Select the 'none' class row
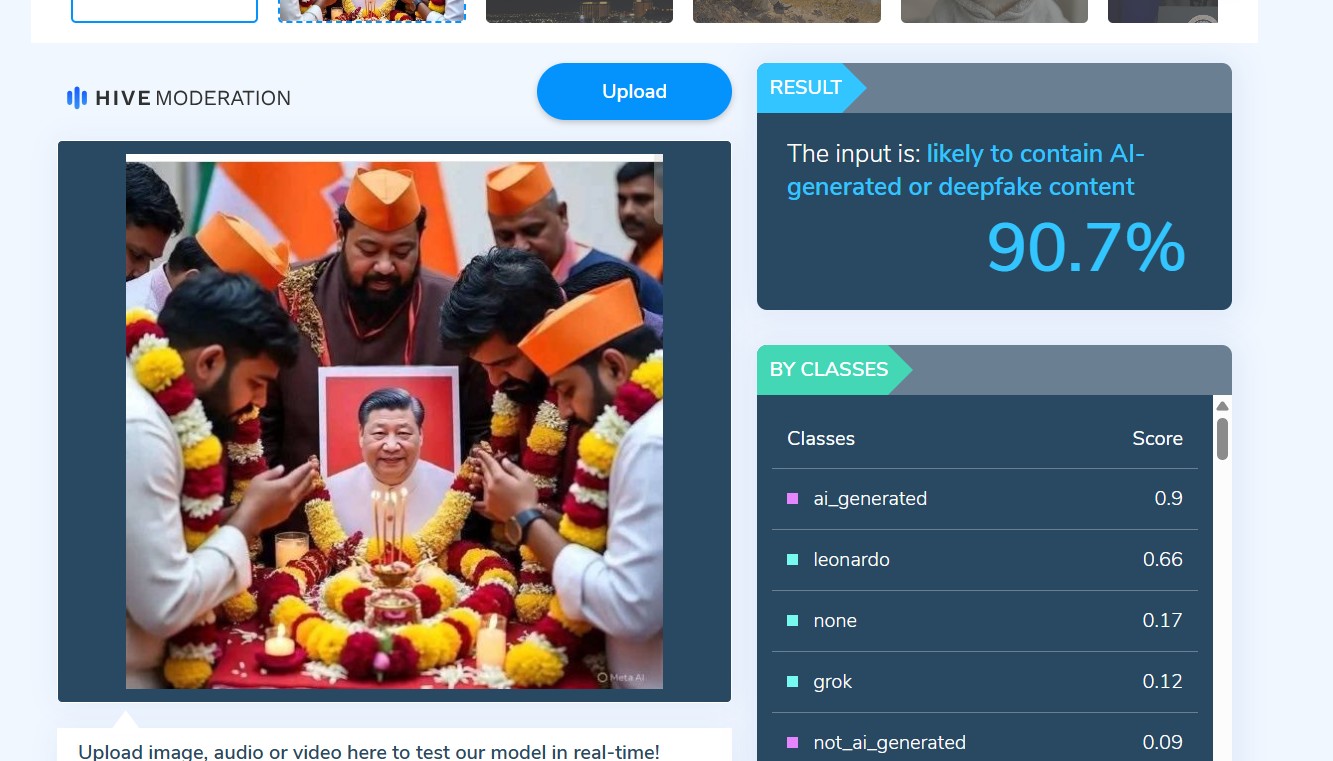1333x761 pixels. (x=985, y=621)
